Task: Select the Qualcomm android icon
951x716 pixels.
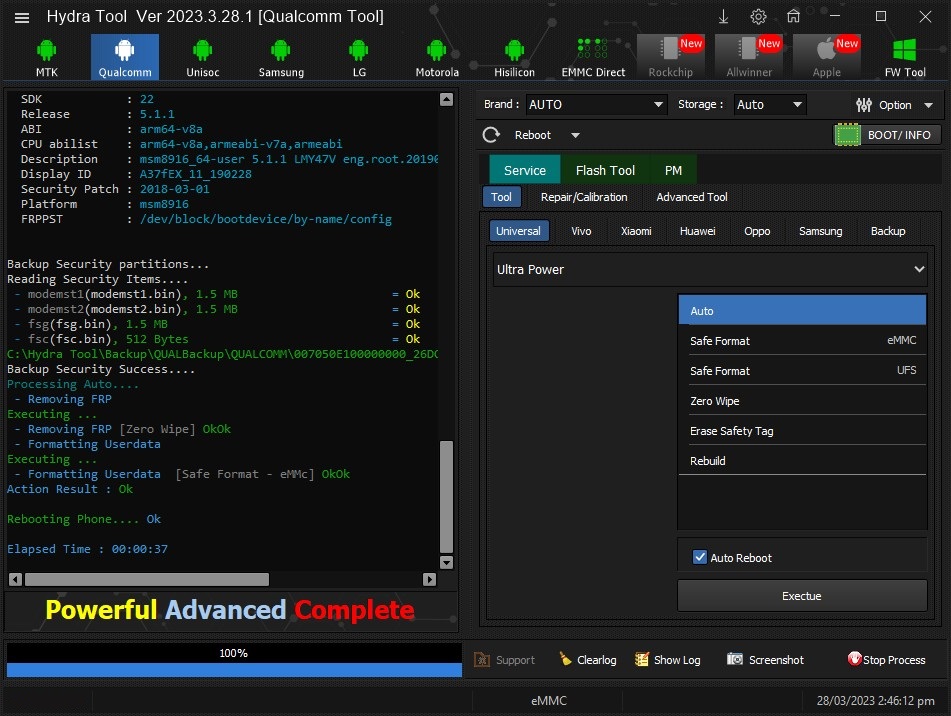Action: [x=125, y=50]
